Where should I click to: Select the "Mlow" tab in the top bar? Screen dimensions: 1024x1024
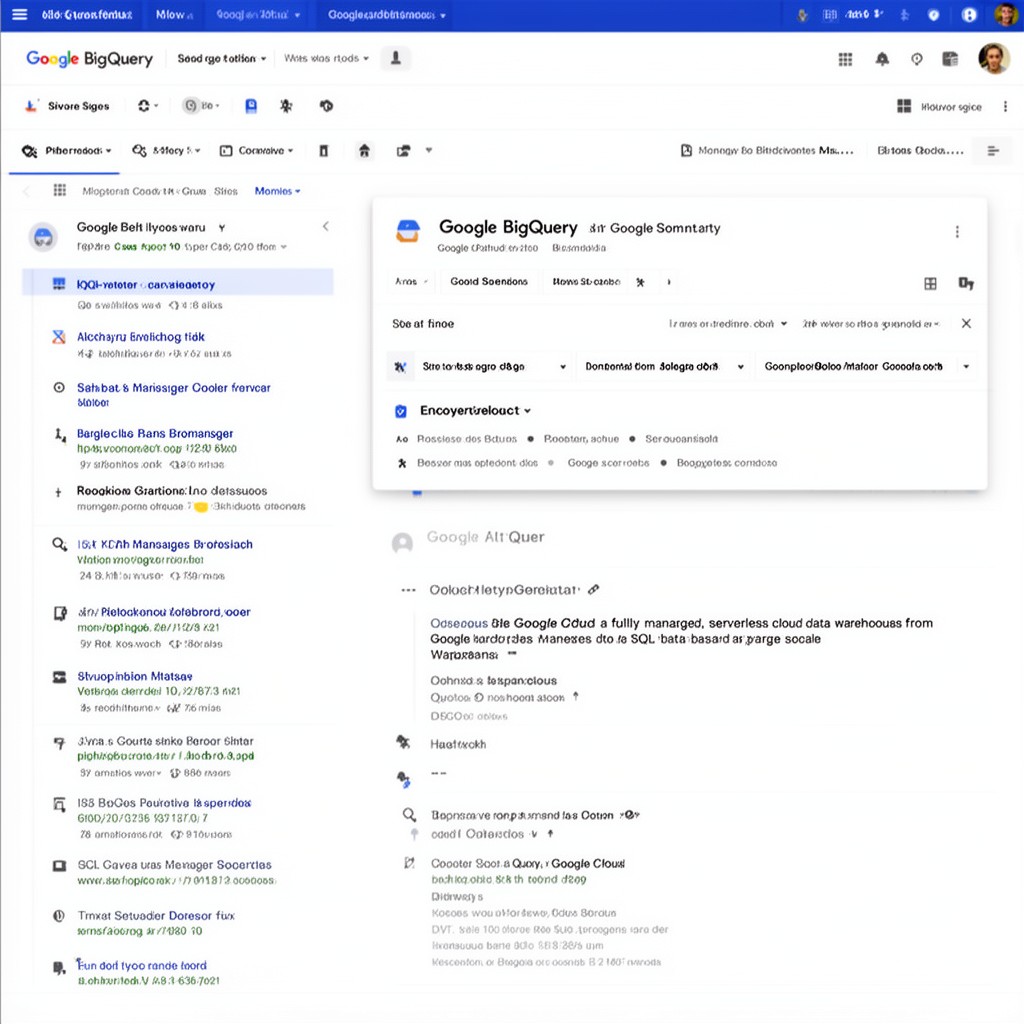tap(174, 14)
